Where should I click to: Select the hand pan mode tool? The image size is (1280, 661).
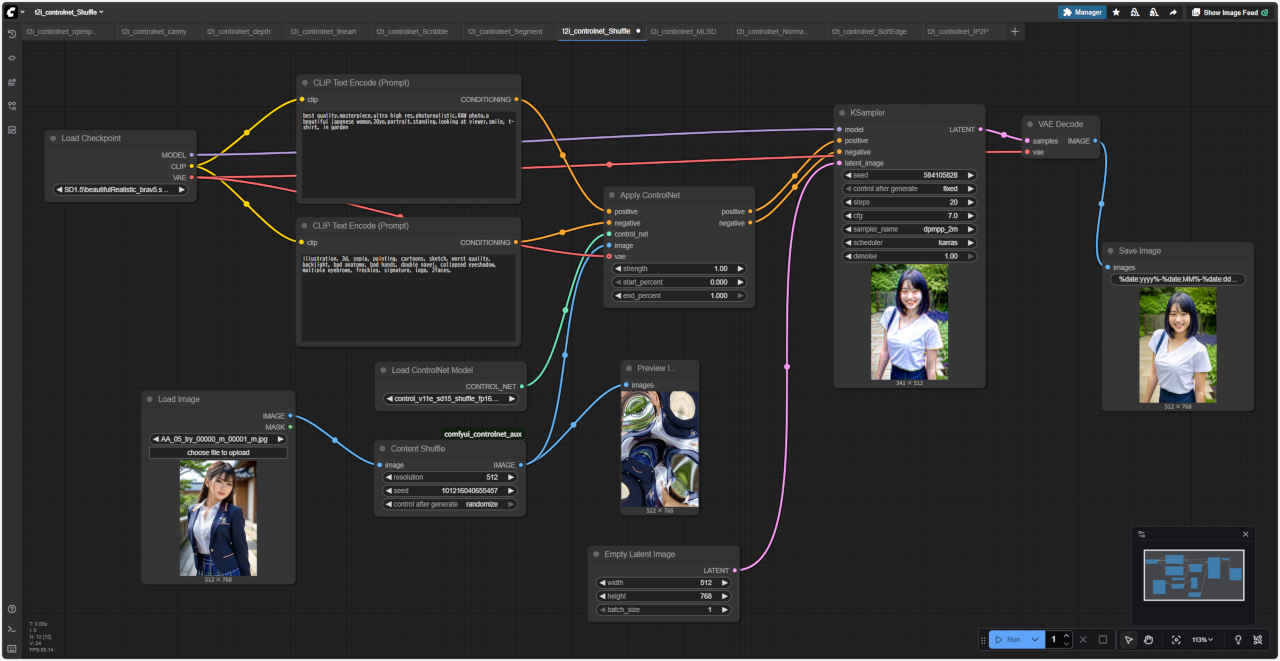pyautogui.click(x=1149, y=640)
